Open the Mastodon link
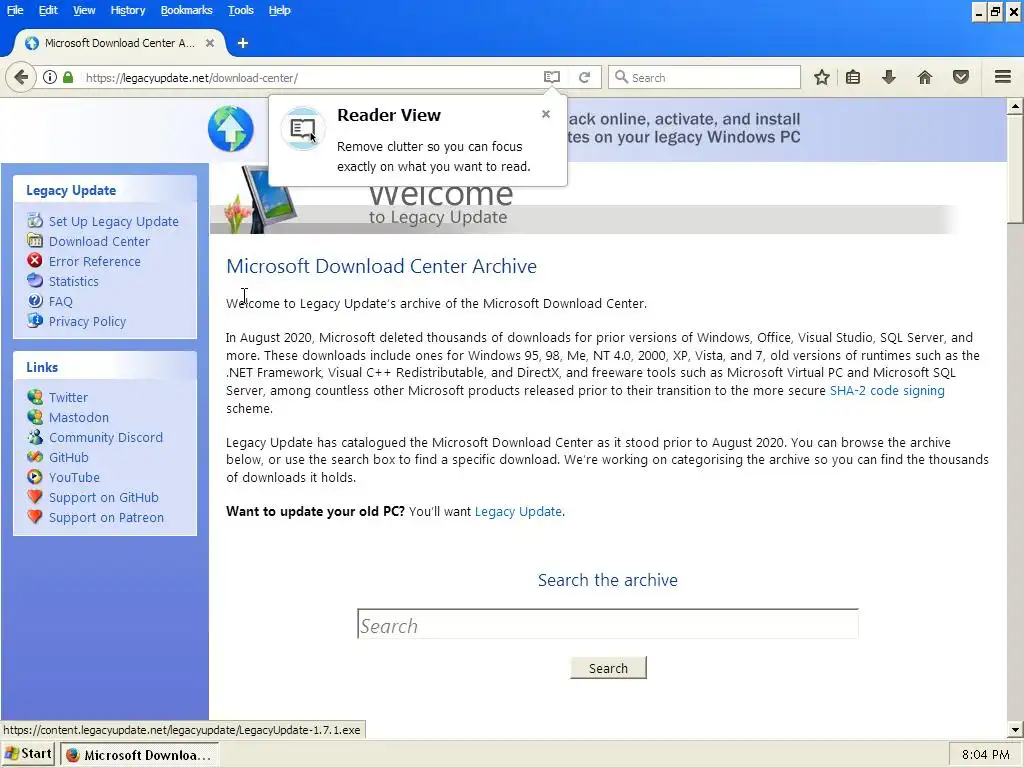1024x768 pixels. [x=79, y=417]
